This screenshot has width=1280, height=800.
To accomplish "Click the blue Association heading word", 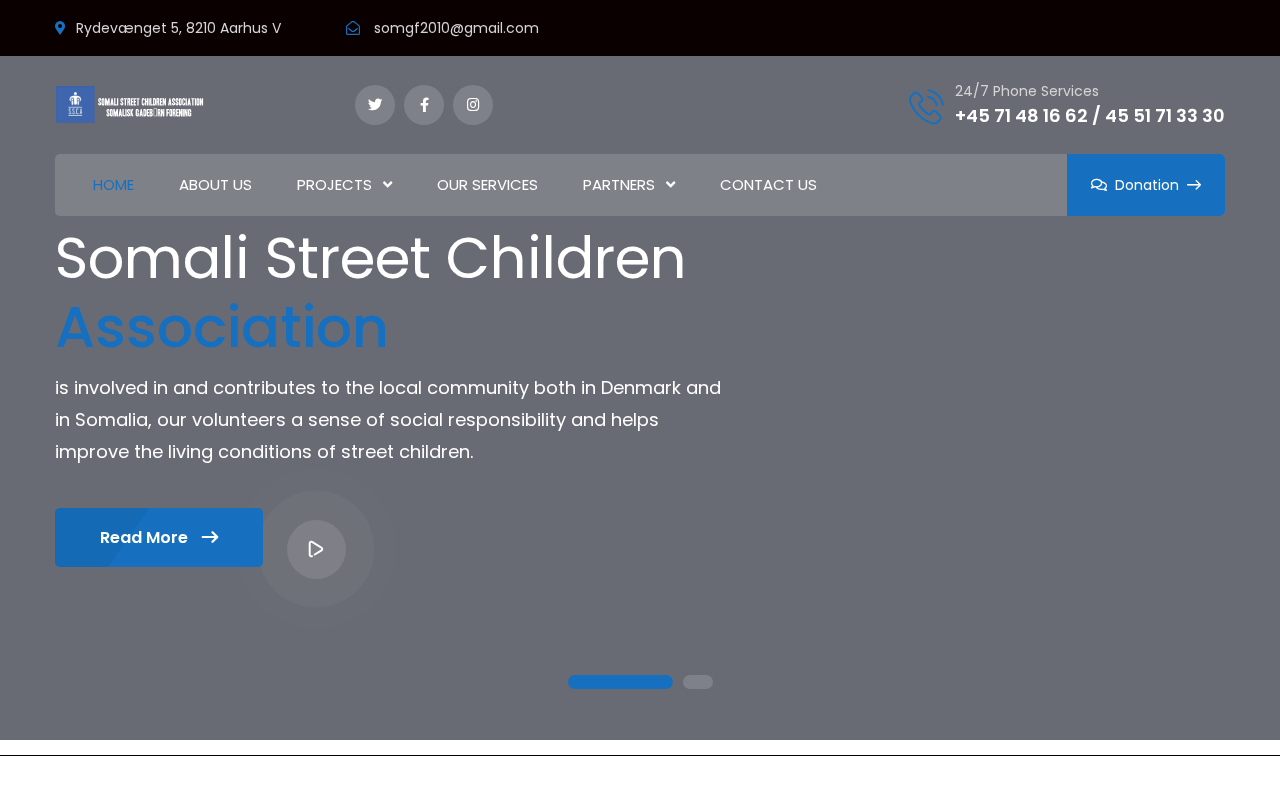I will click(222, 328).
